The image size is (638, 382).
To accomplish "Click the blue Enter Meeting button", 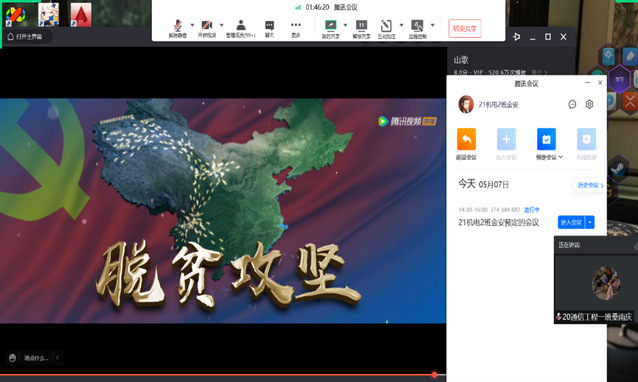I will click(571, 222).
